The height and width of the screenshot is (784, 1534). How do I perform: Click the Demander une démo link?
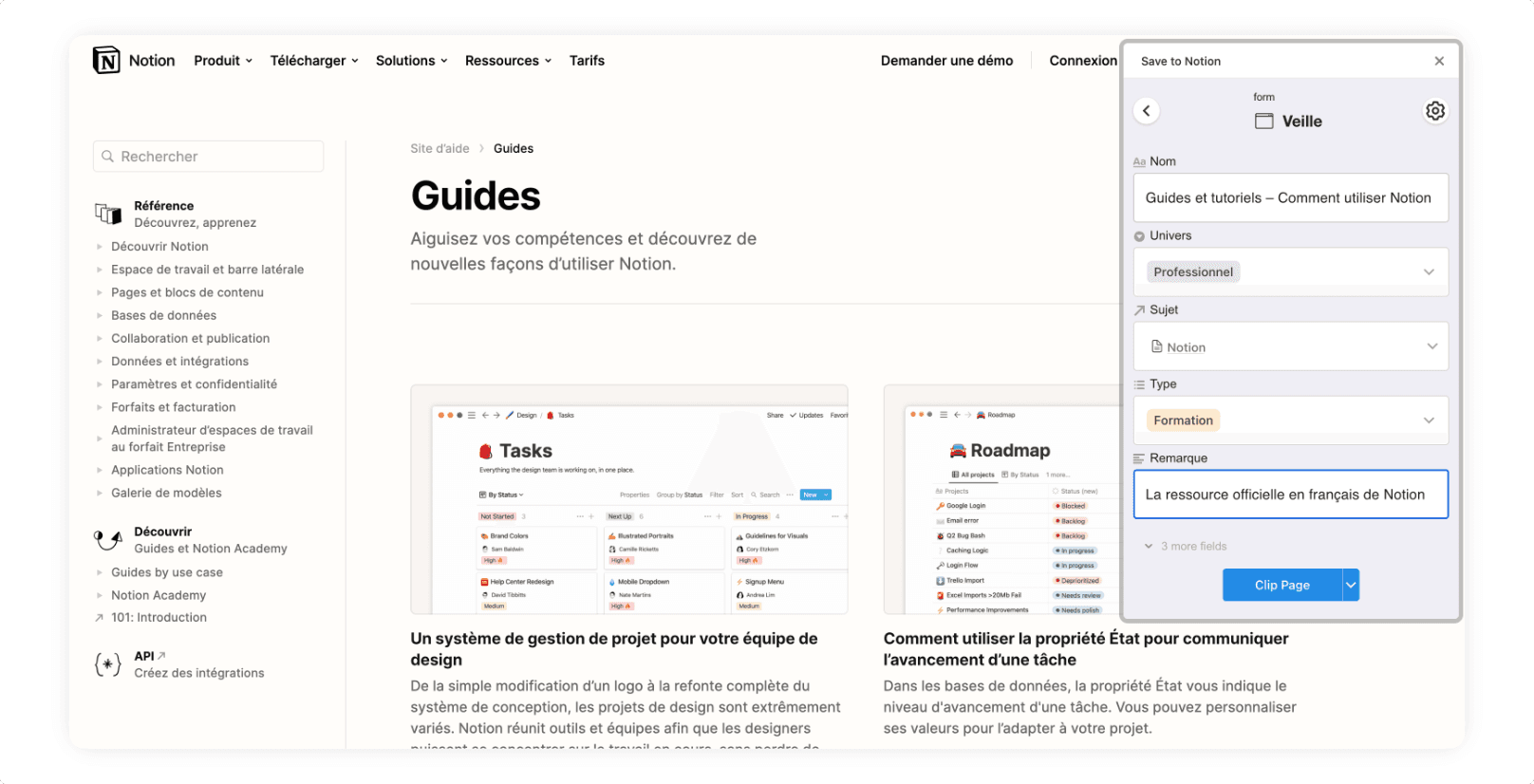click(946, 61)
